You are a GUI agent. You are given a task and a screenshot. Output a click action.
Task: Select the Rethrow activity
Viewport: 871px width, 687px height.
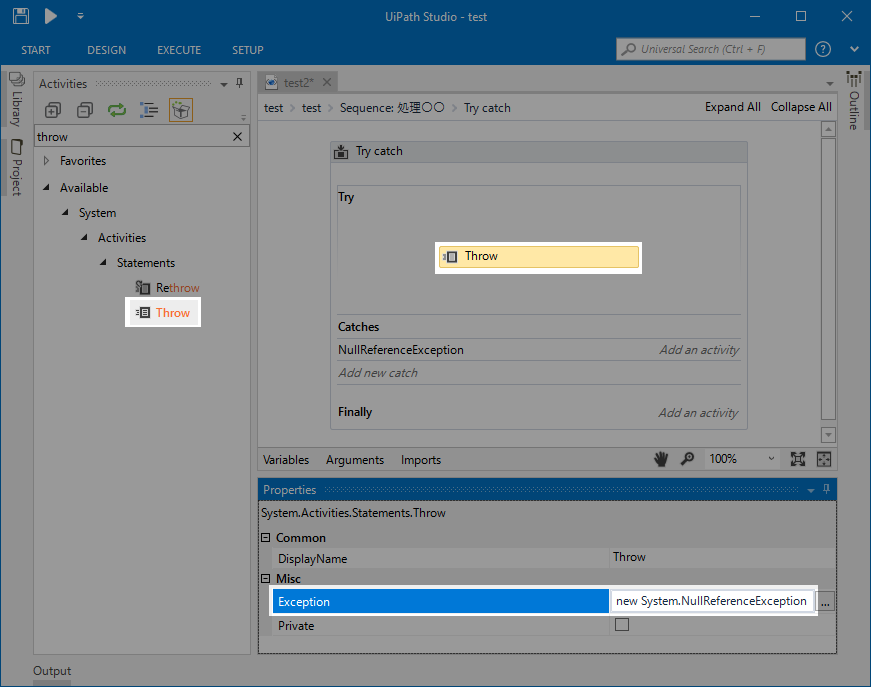(x=167, y=288)
